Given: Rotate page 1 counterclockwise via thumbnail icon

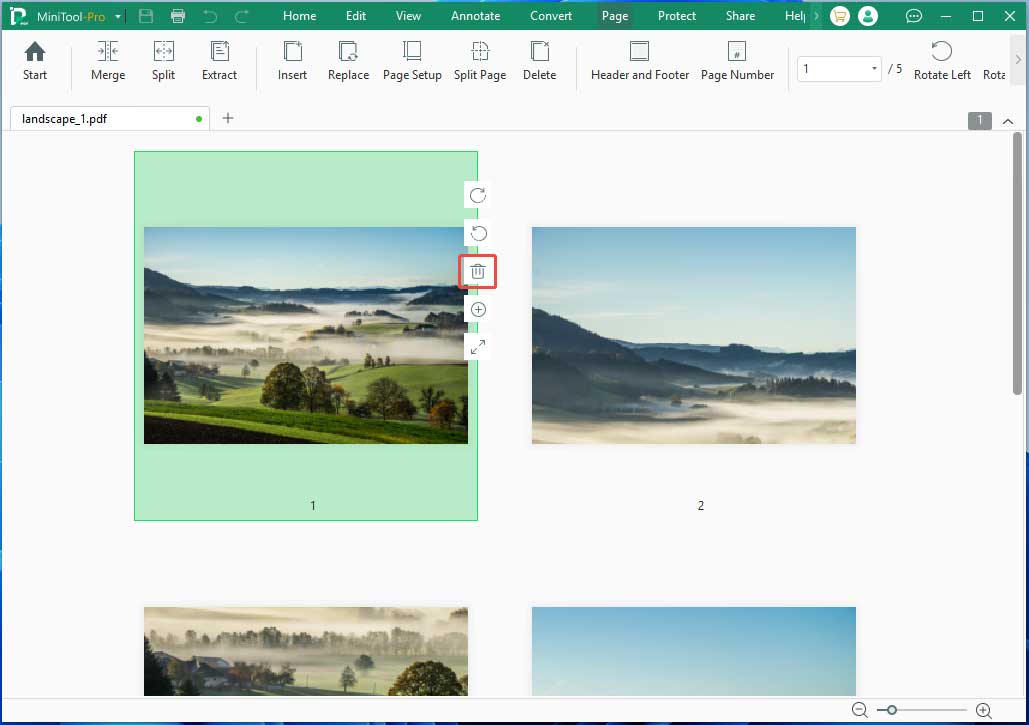Looking at the screenshot, I should pyautogui.click(x=478, y=233).
